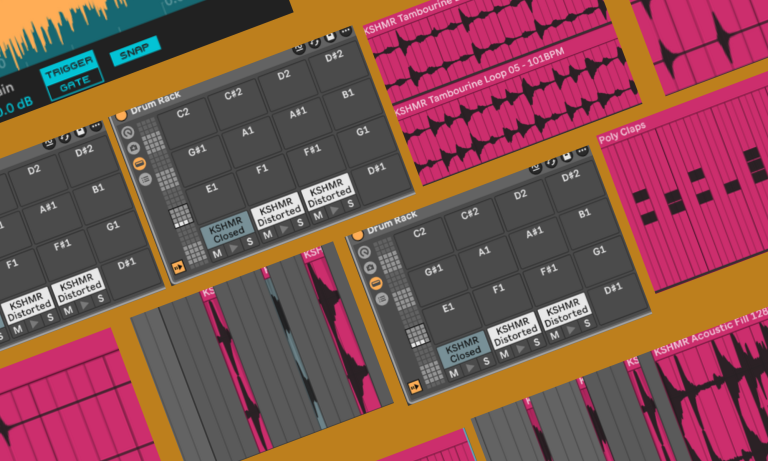Open three-dots menu on left cropped rack
Image resolution: width=768 pixels, height=461 pixels.
(x=96, y=126)
